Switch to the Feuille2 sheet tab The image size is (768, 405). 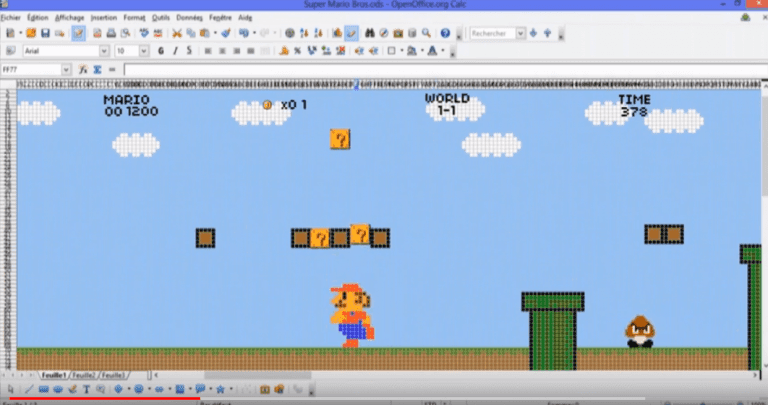point(83,375)
